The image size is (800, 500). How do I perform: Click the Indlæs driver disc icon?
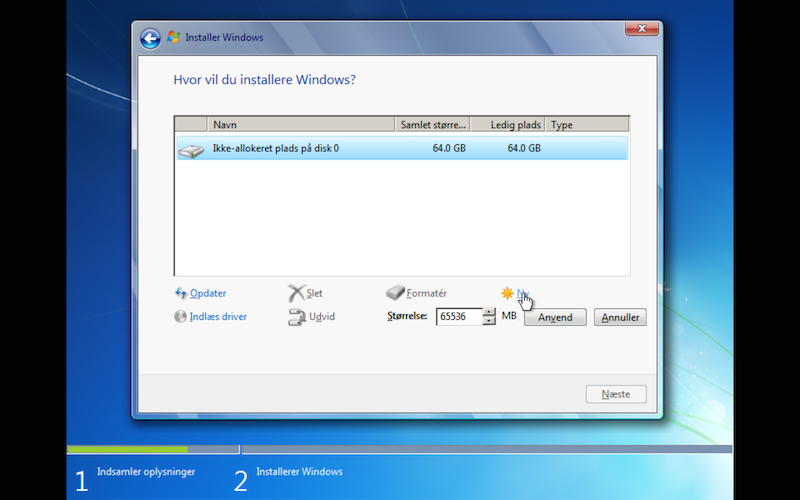click(x=180, y=316)
